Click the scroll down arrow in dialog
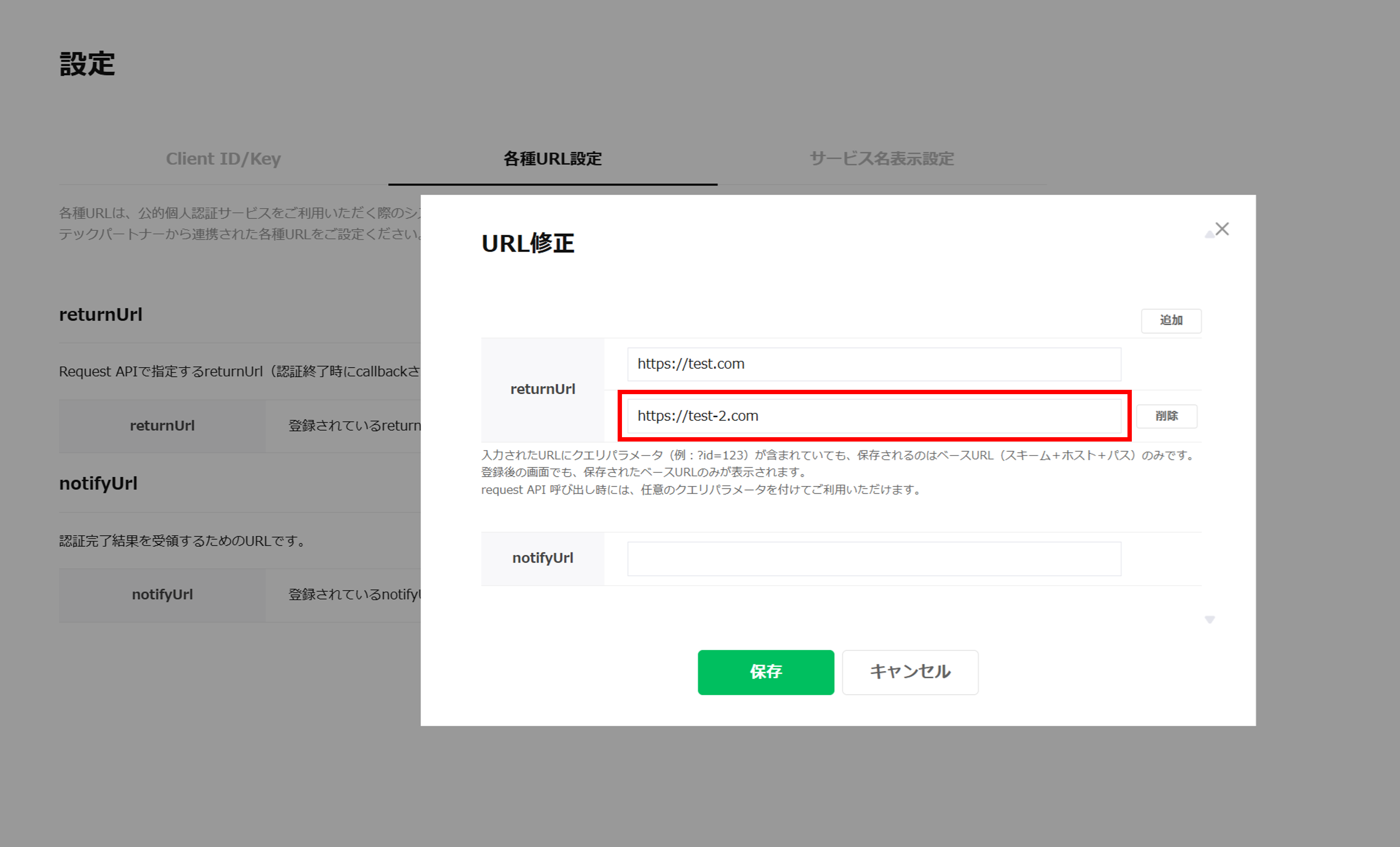This screenshot has height=847, width=1400. click(1210, 620)
